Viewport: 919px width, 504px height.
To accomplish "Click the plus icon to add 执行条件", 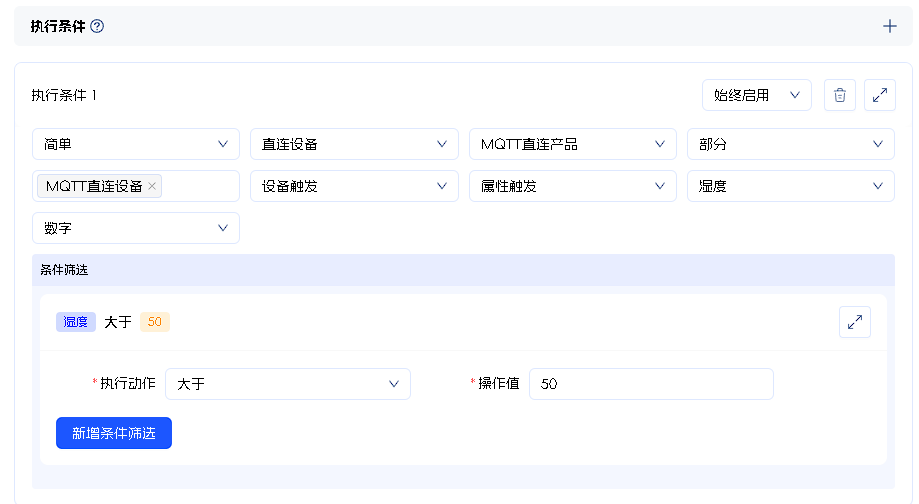I will [889, 26].
